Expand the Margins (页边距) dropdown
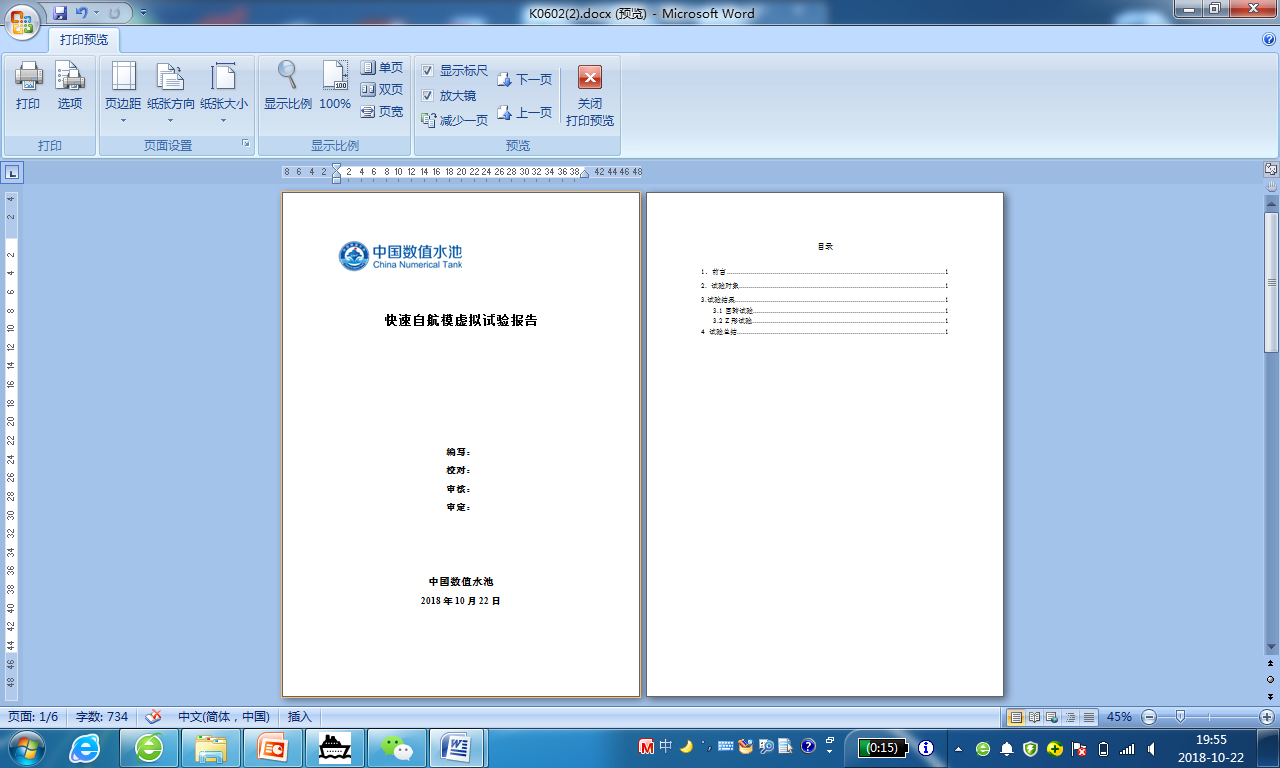This screenshot has height=768, width=1280. click(123, 120)
